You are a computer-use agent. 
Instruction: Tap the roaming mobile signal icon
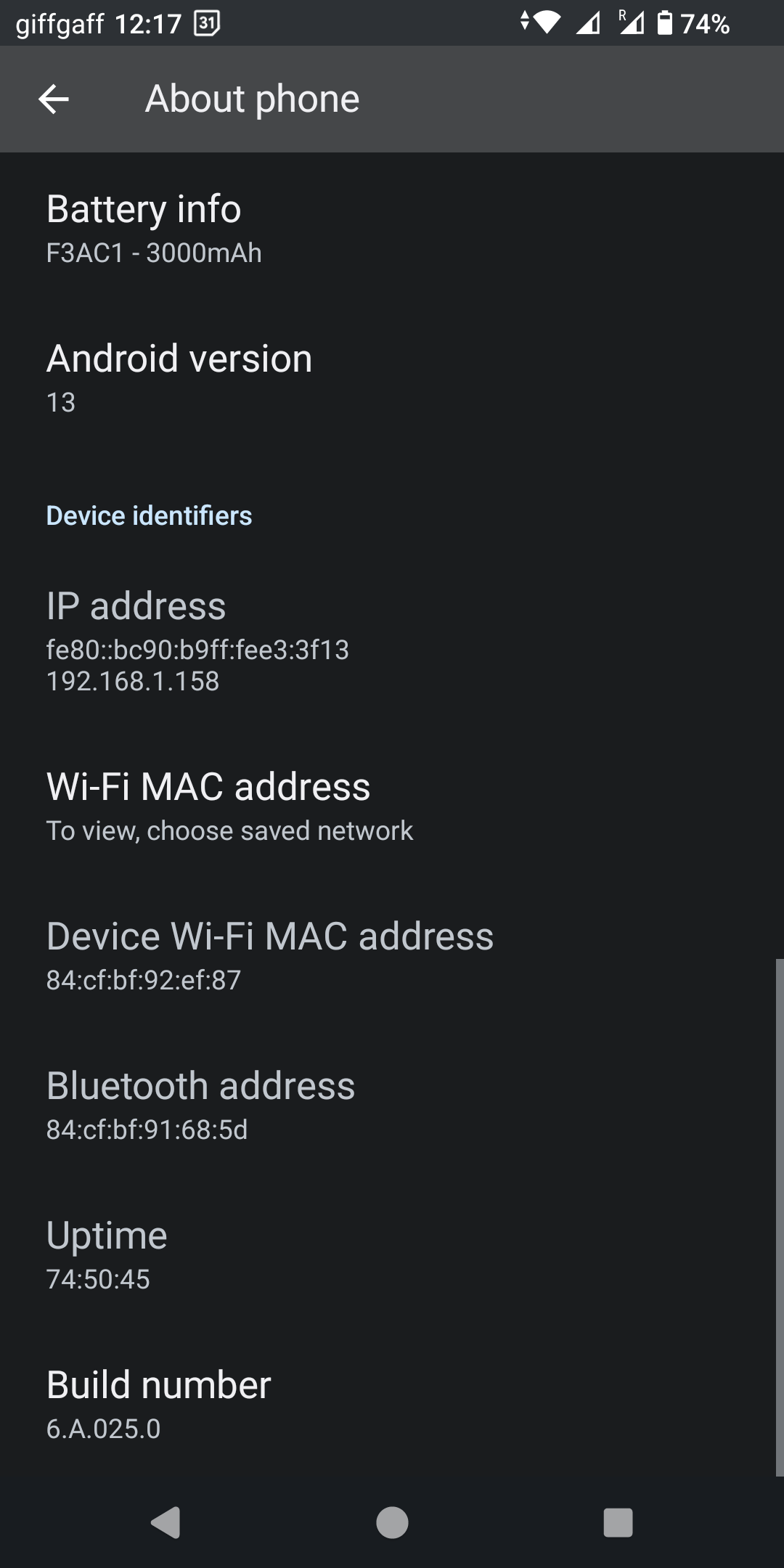click(631, 23)
